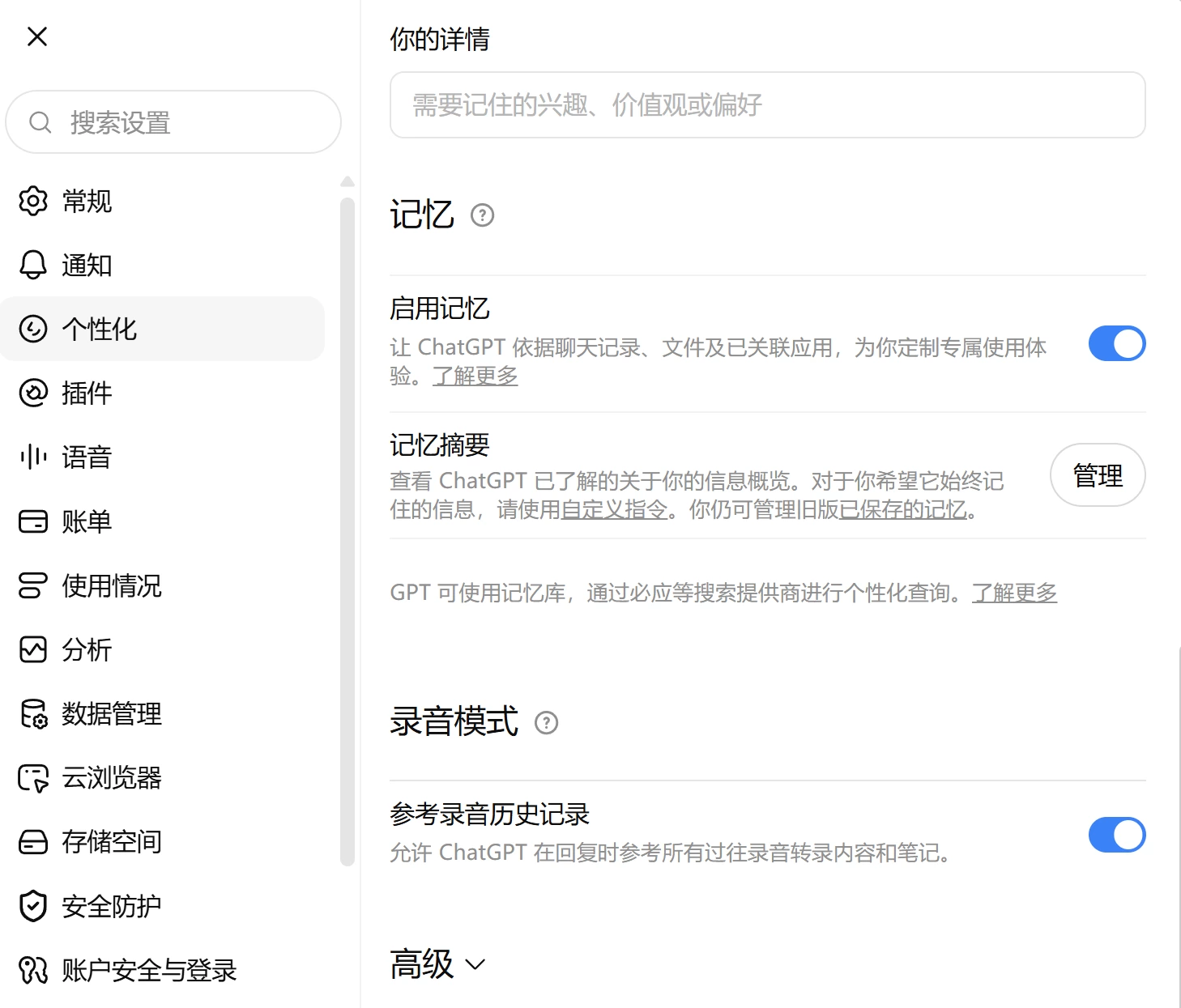Click the 个性化 sidebar icon

(33, 329)
